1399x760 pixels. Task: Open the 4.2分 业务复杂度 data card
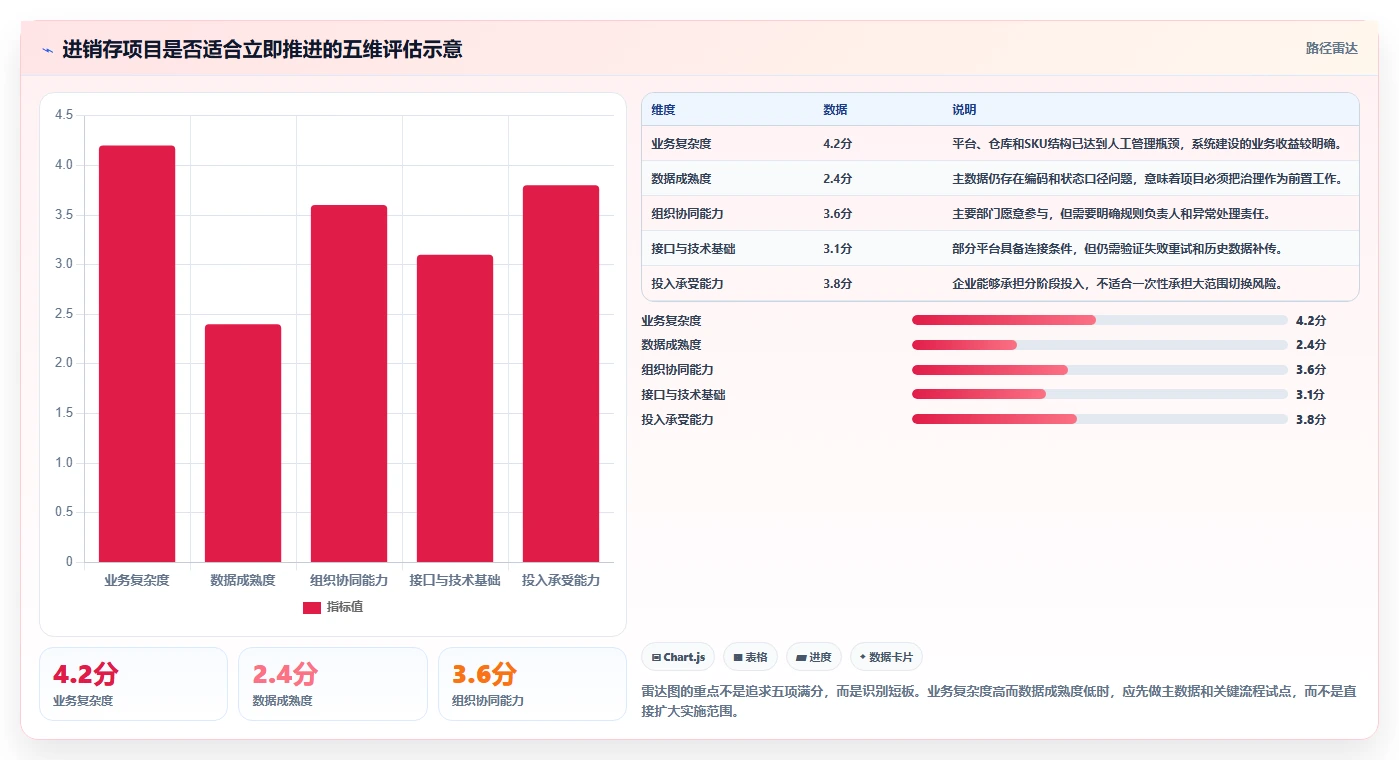click(x=133, y=684)
